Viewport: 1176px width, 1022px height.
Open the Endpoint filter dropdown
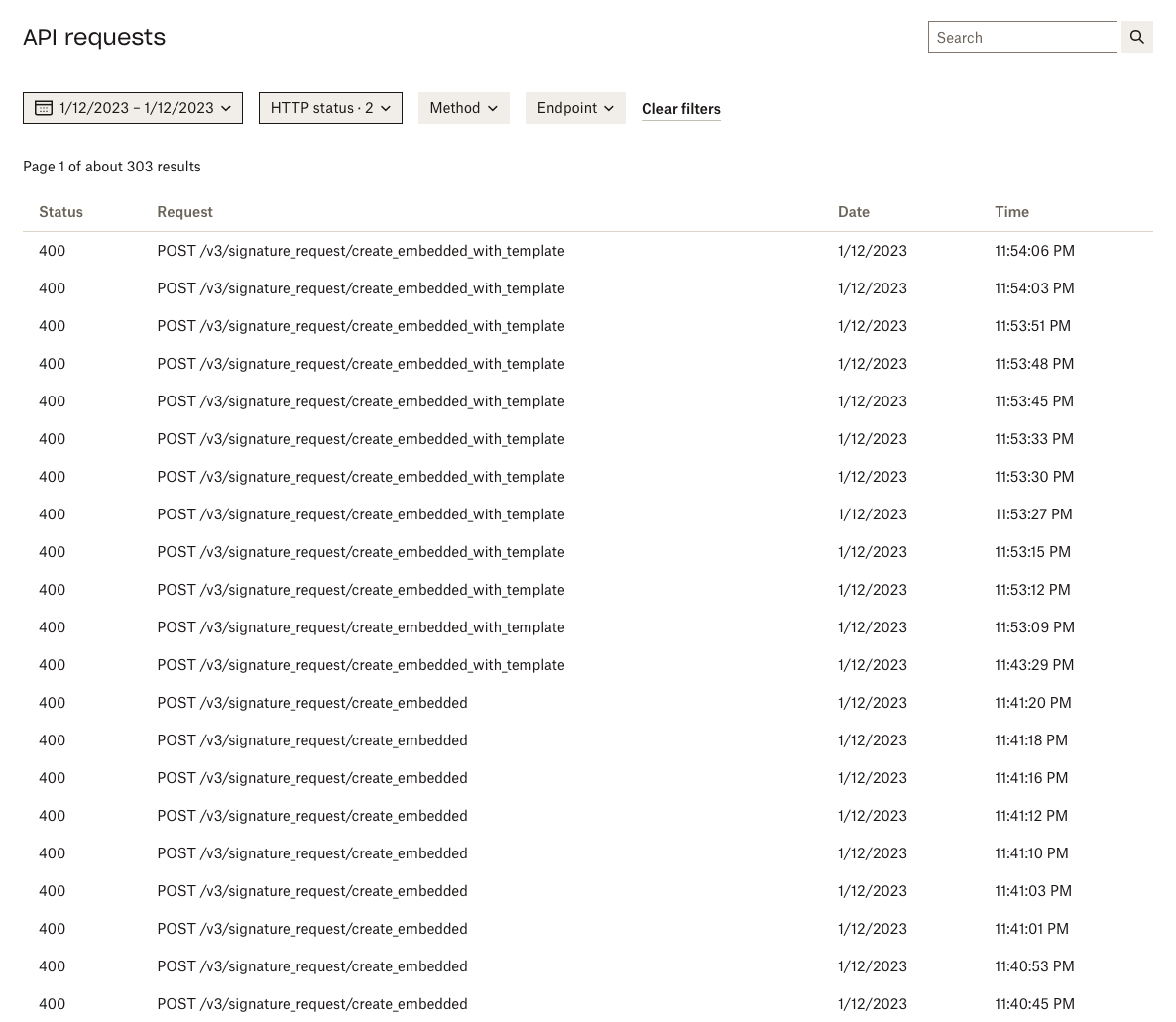575,108
